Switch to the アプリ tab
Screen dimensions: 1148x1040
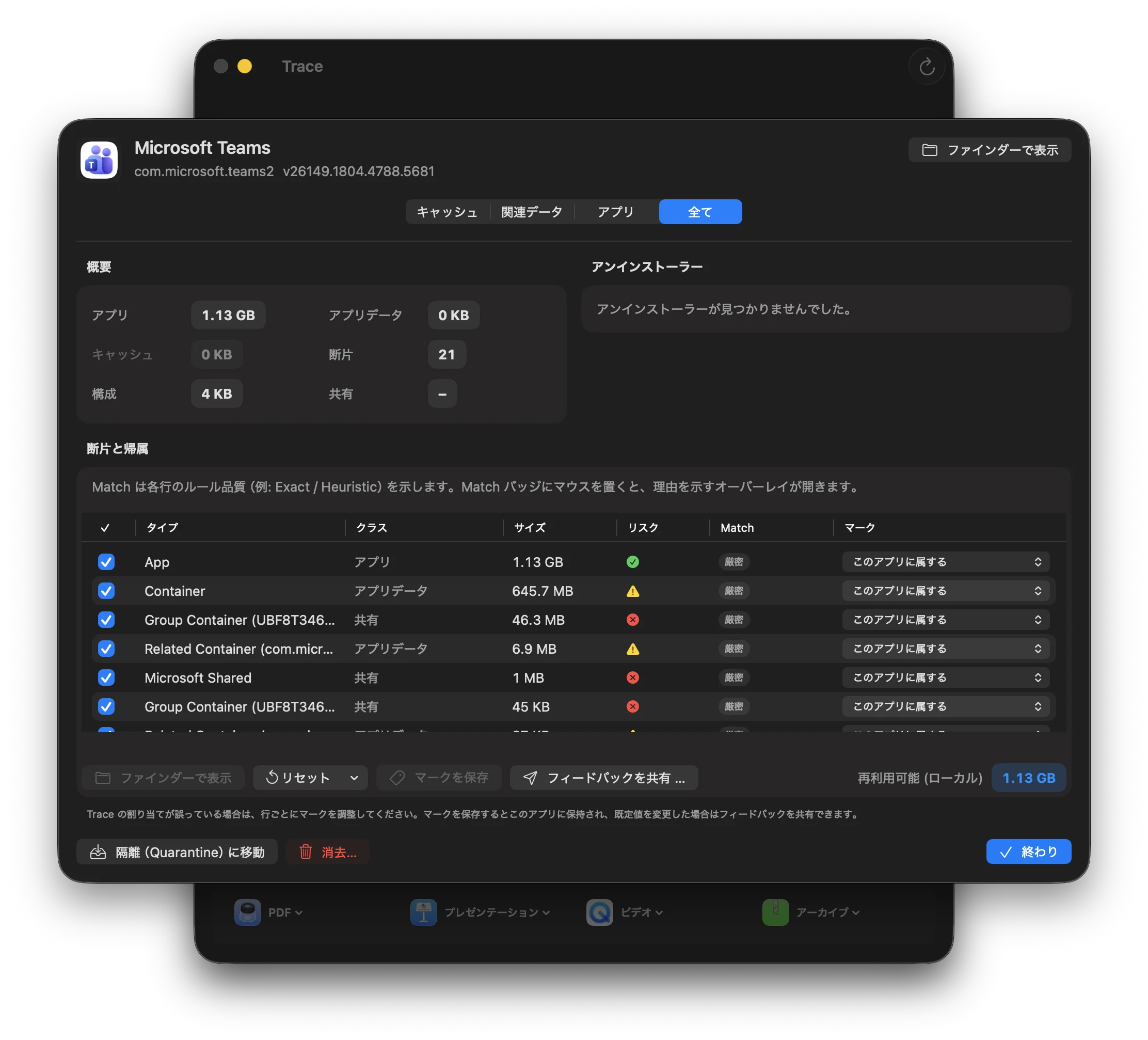[616, 212]
